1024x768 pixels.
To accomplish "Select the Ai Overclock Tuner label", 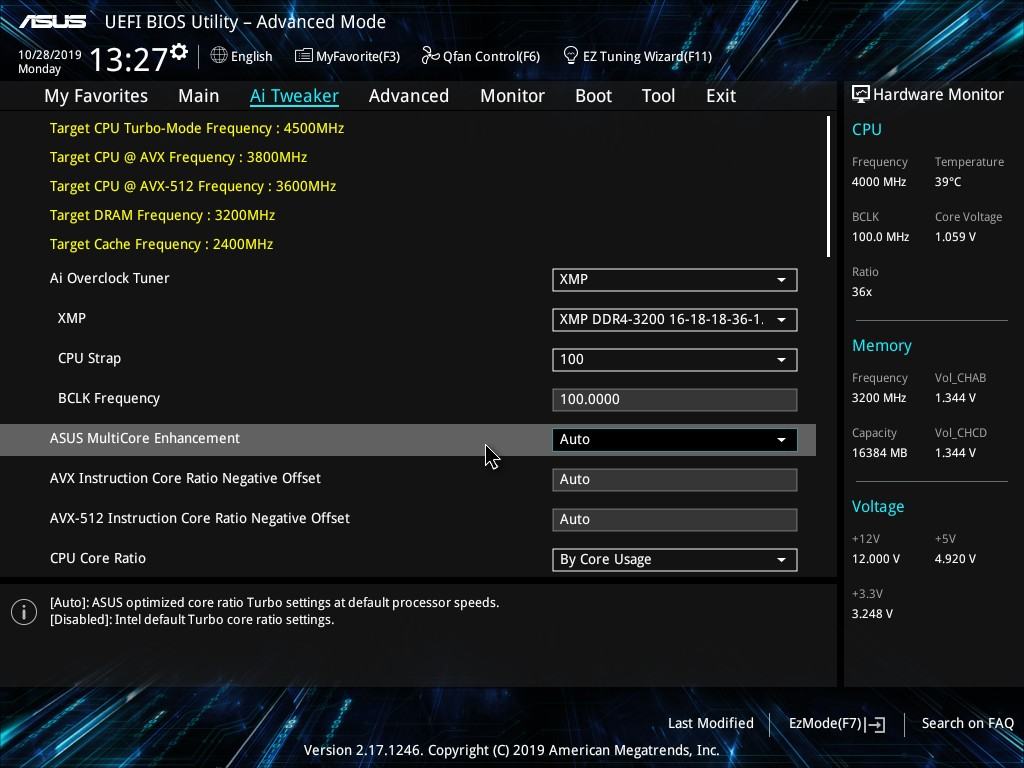I will pyautogui.click(x=110, y=278).
